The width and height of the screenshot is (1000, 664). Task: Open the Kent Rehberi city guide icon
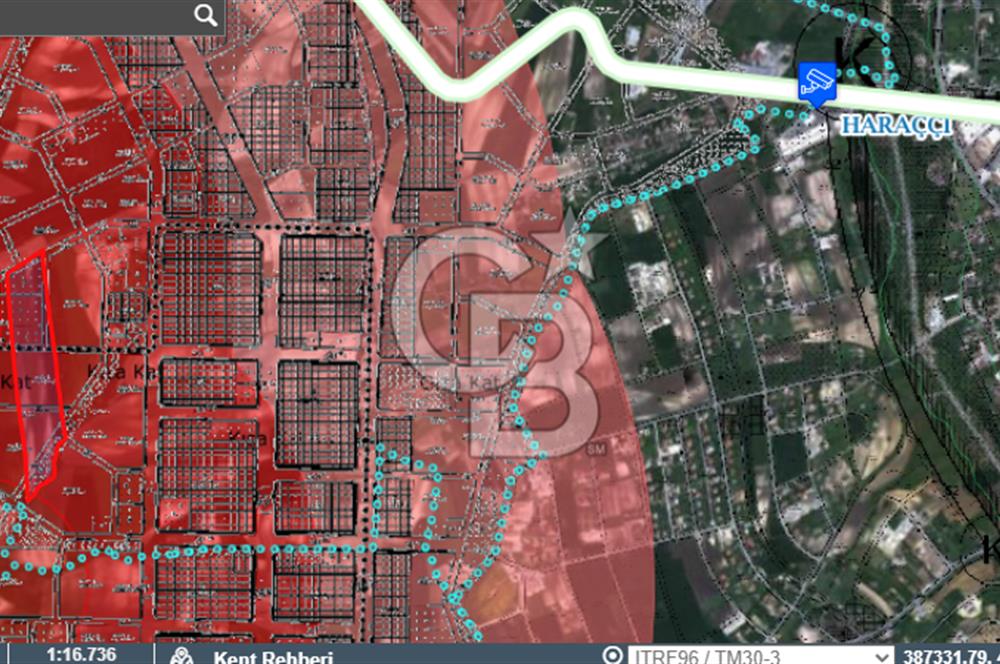(x=182, y=656)
